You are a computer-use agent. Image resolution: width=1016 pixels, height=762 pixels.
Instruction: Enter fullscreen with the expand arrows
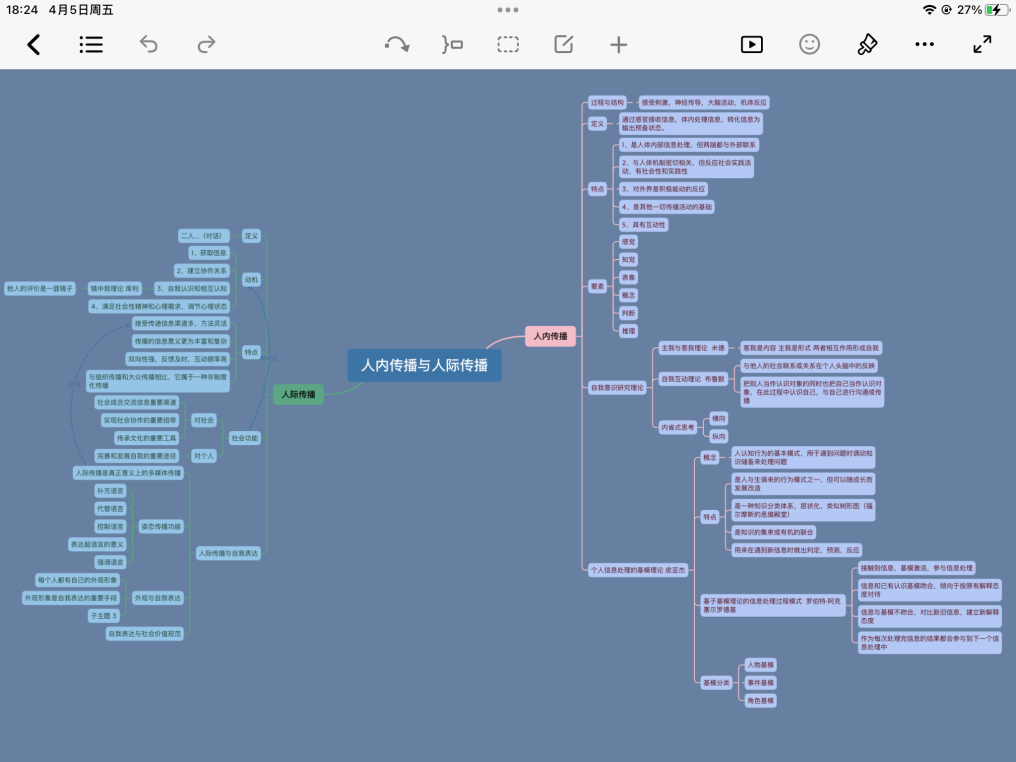(982, 45)
